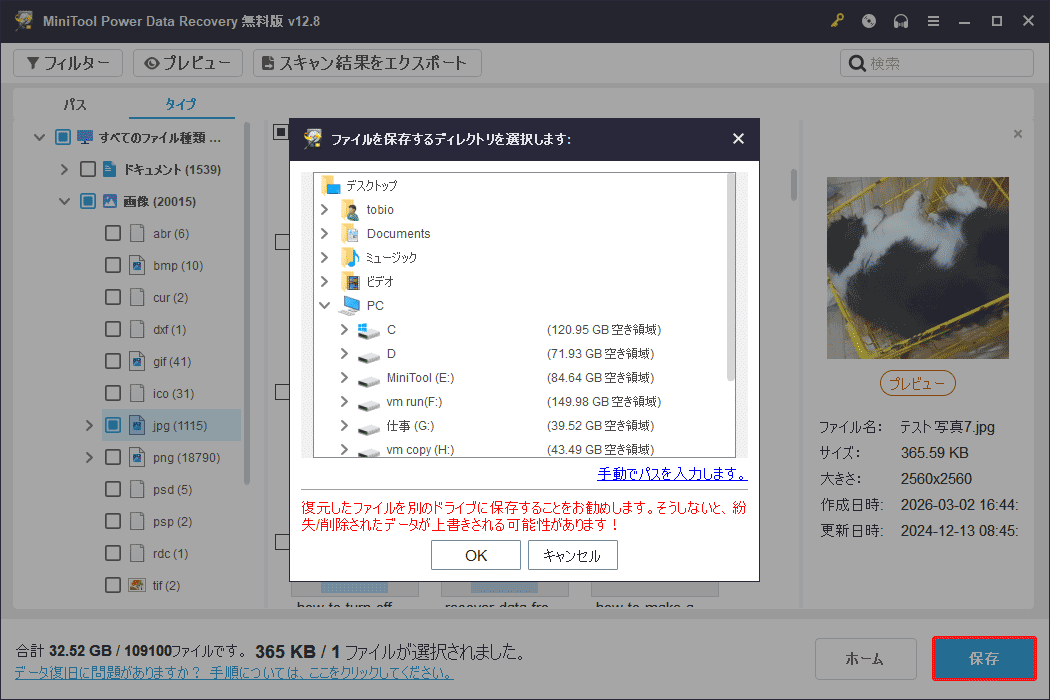Check the abr (6) checkbox
Screen dimensions: 1050x700
click(x=113, y=233)
